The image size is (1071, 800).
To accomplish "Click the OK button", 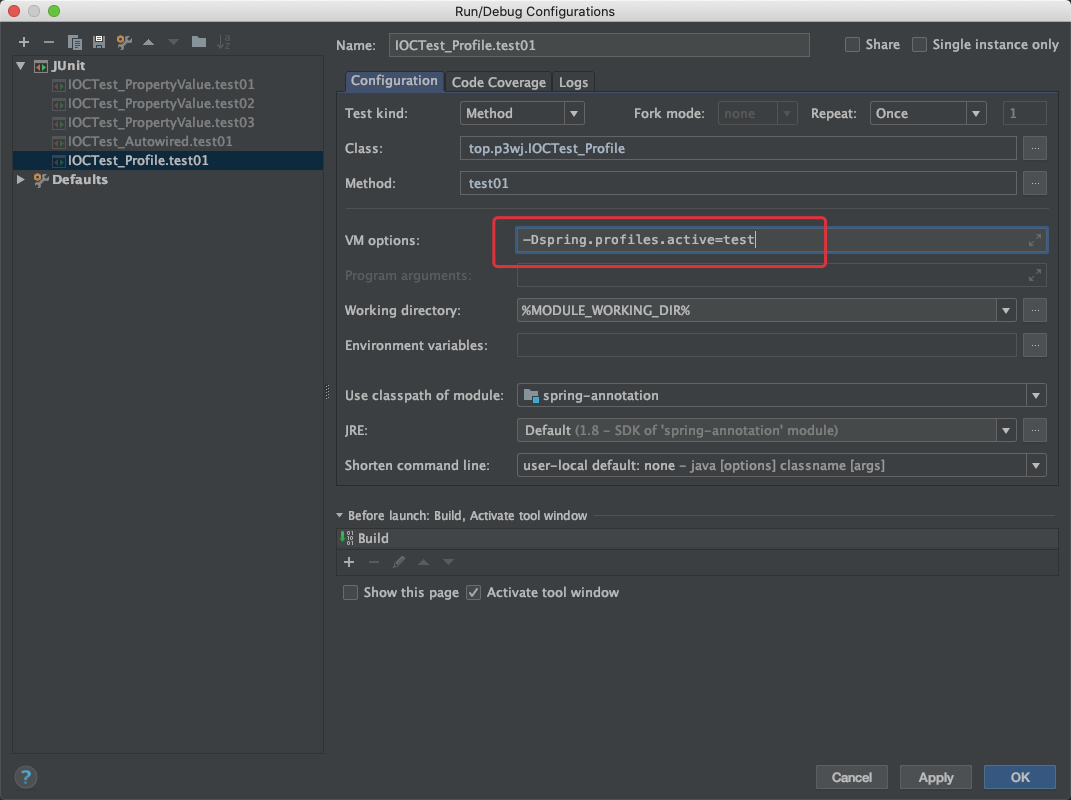I will coord(1020,777).
